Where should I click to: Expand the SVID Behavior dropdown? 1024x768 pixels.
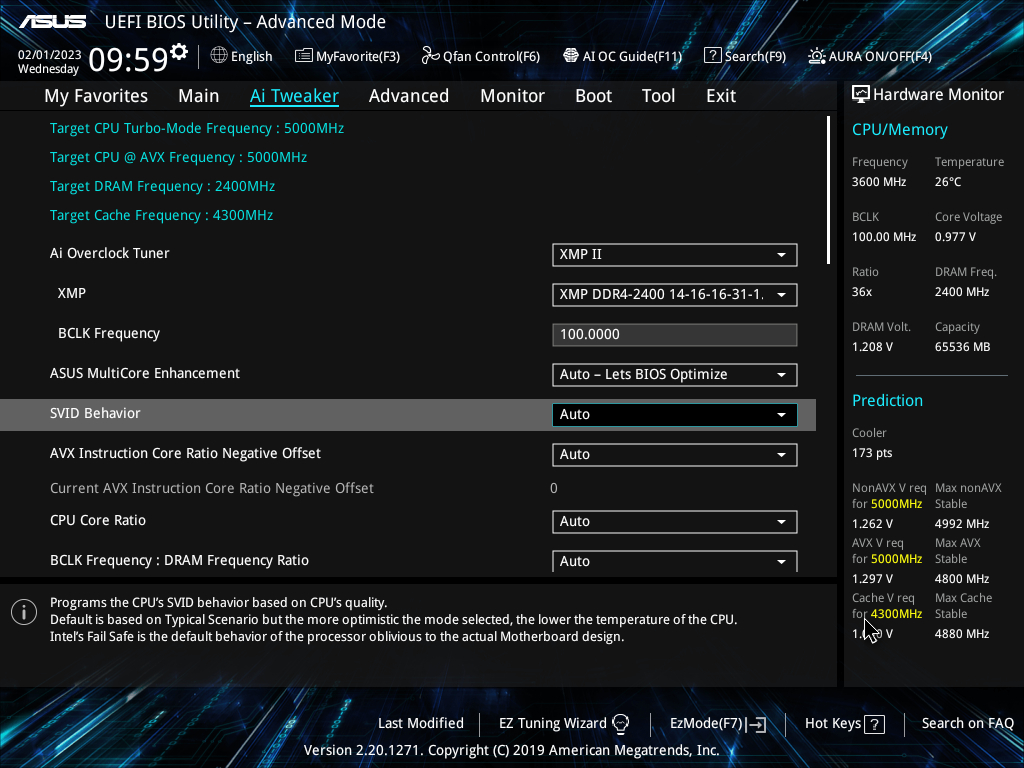tap(675, 415)
